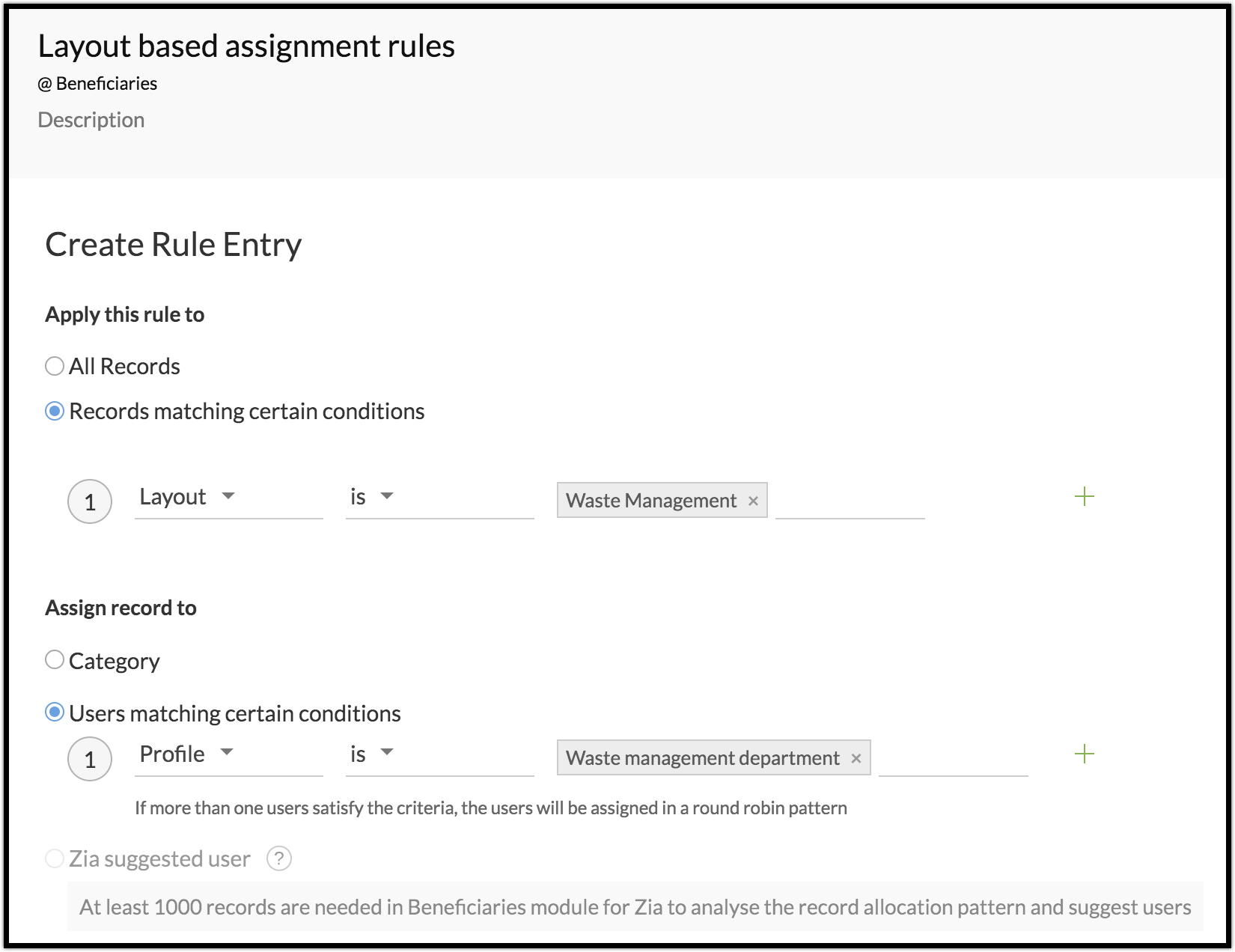Add another layout condition with plus icon
The image size is (1235, 952).
1084,497
